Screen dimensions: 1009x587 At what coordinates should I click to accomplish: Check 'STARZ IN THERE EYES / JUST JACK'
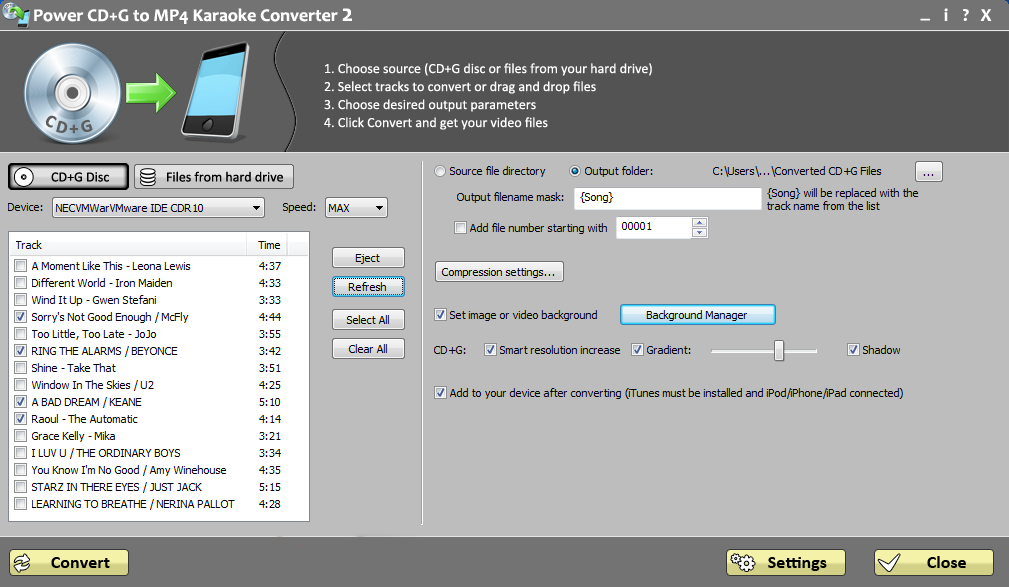click(21, 487)
